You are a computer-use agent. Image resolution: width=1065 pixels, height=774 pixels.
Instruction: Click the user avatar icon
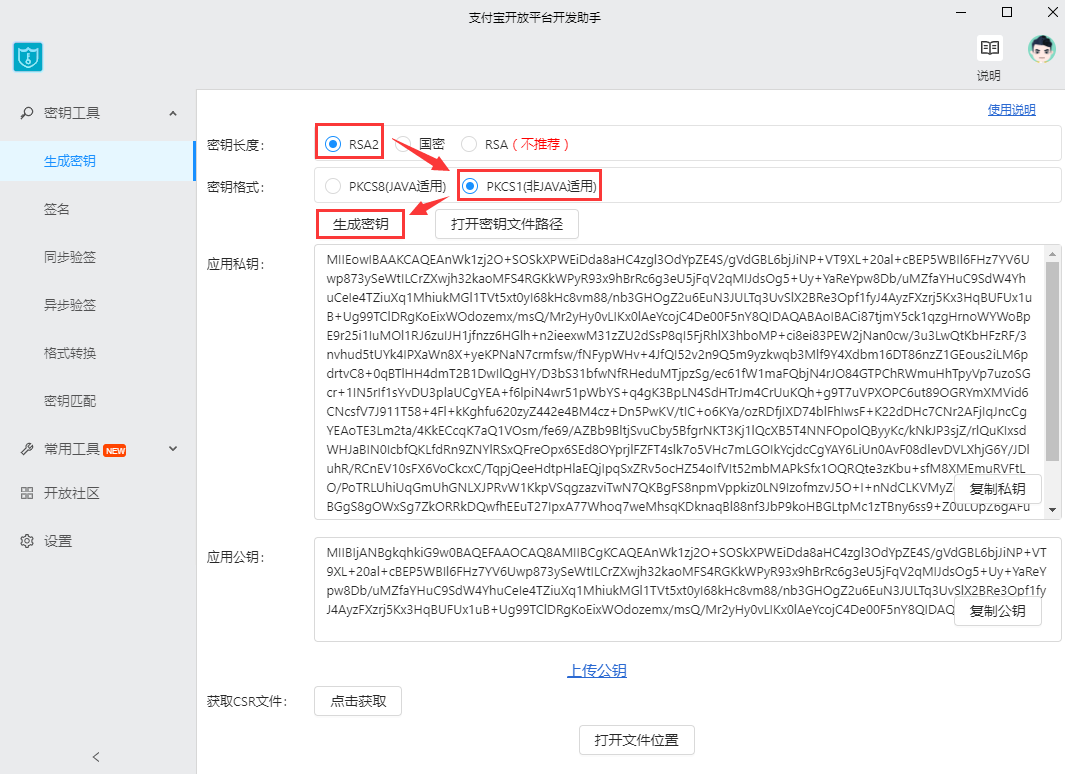(x=1042, y=48)
